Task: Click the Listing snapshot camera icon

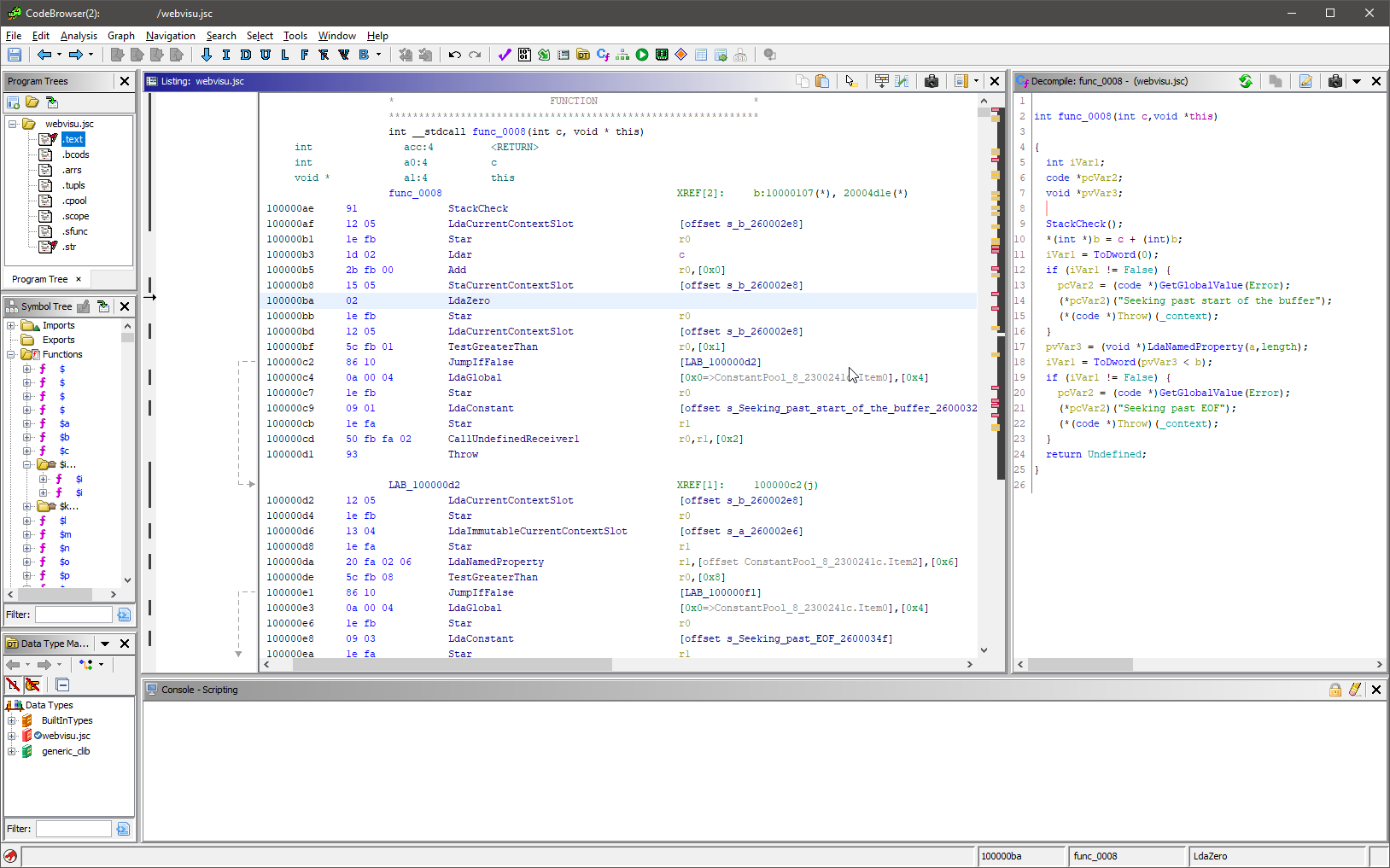Action: 932,81
